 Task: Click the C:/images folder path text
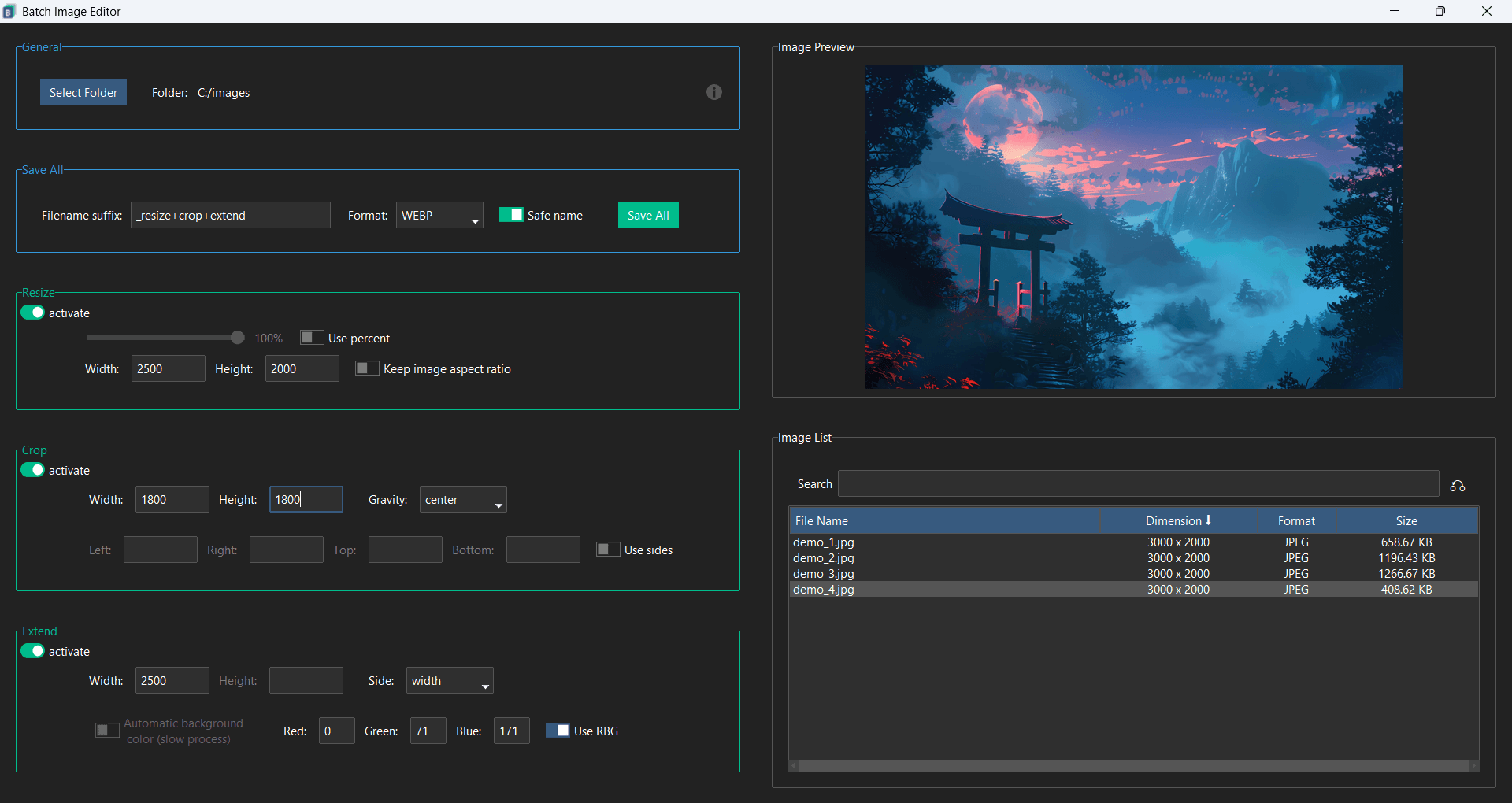[224, 93]
